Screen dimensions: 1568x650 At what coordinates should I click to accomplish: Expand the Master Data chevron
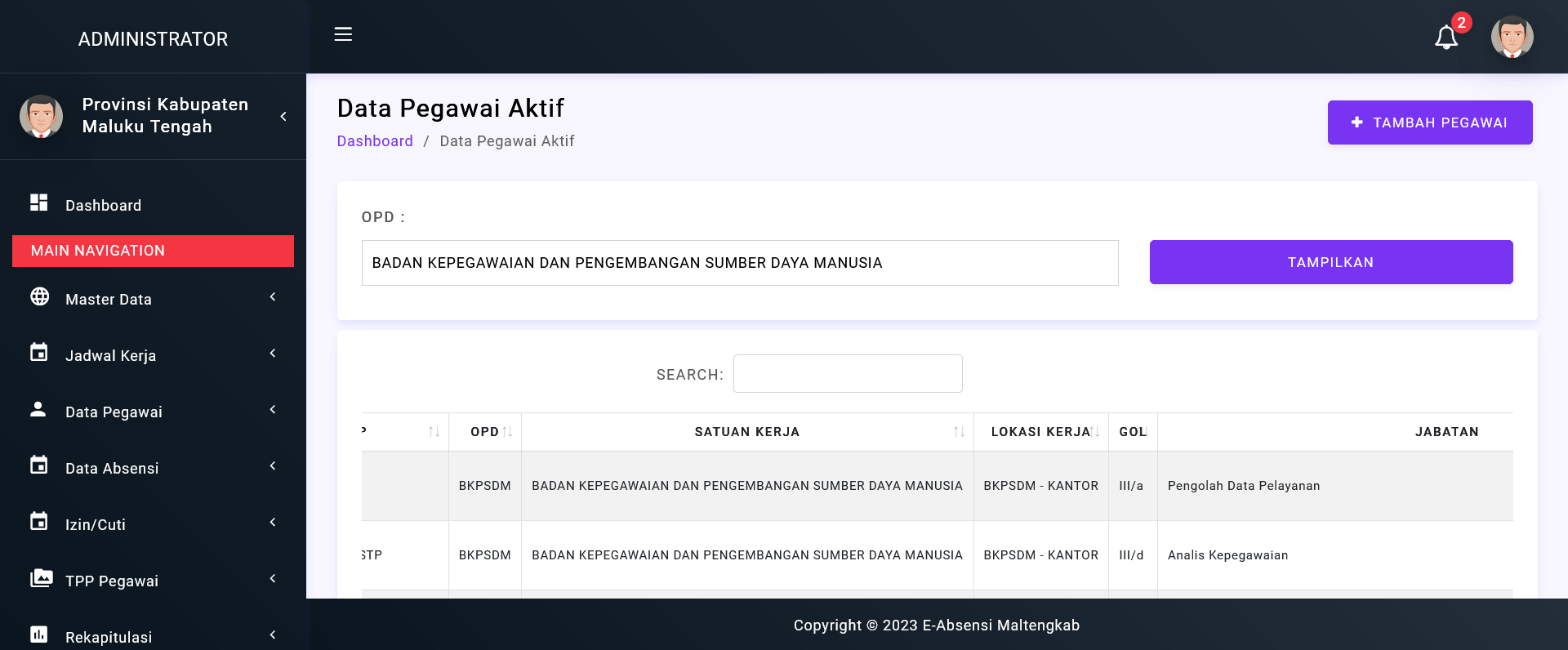(x=273, y=296)
